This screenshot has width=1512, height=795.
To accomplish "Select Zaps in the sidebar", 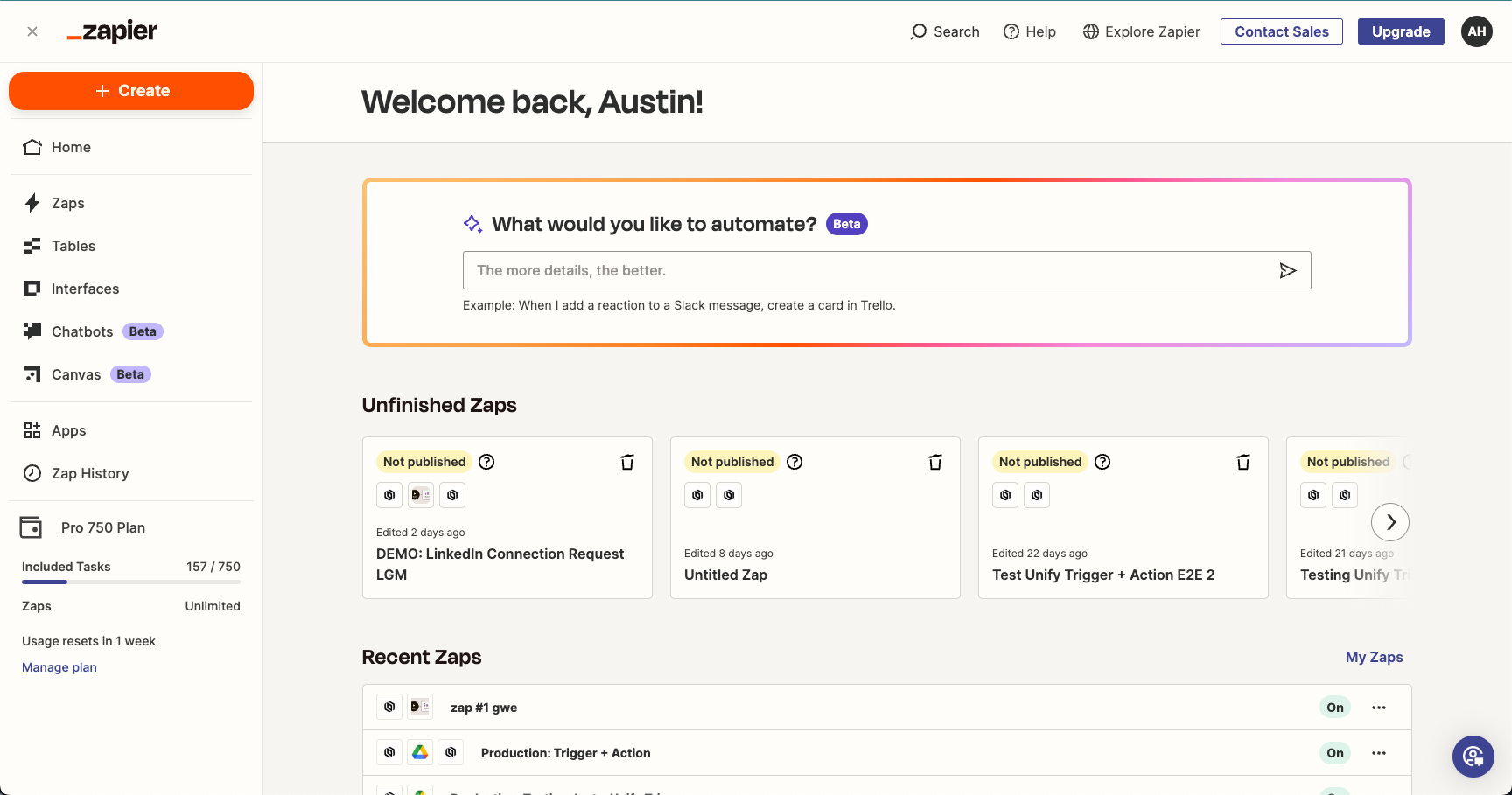I will 68,203.
